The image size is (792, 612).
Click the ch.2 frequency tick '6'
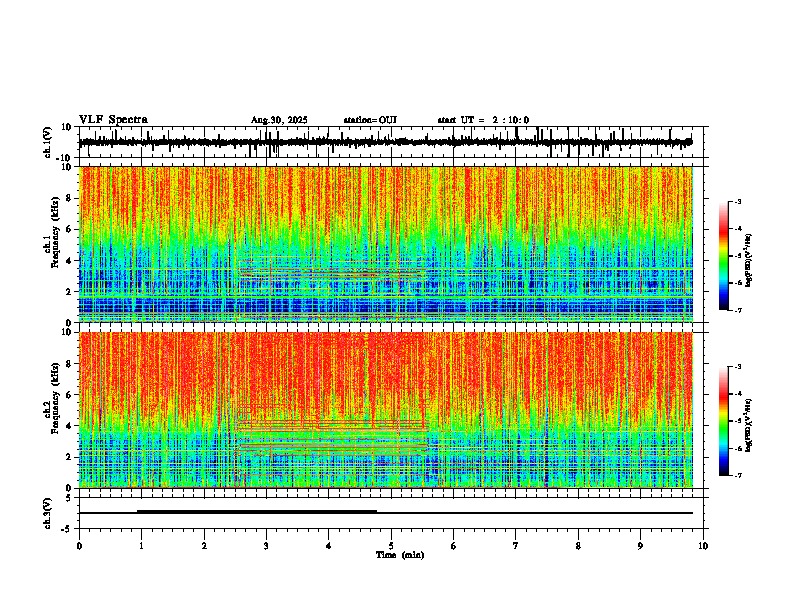(69, 395)
